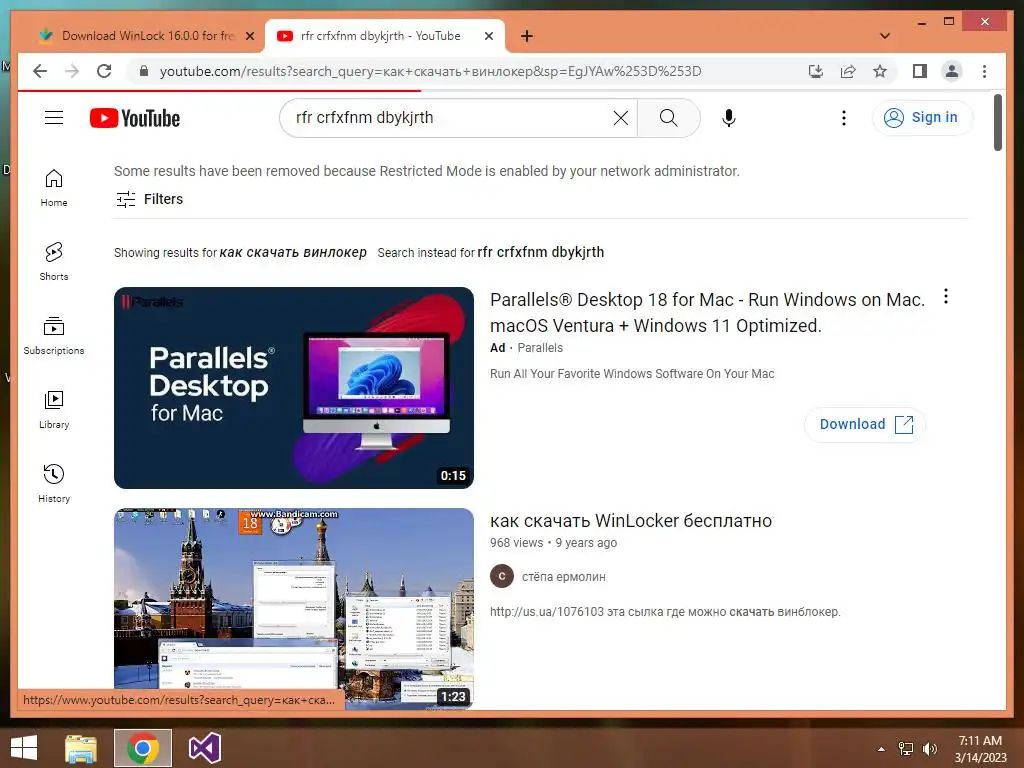Click the browser address bar URL

click(430, 71)
